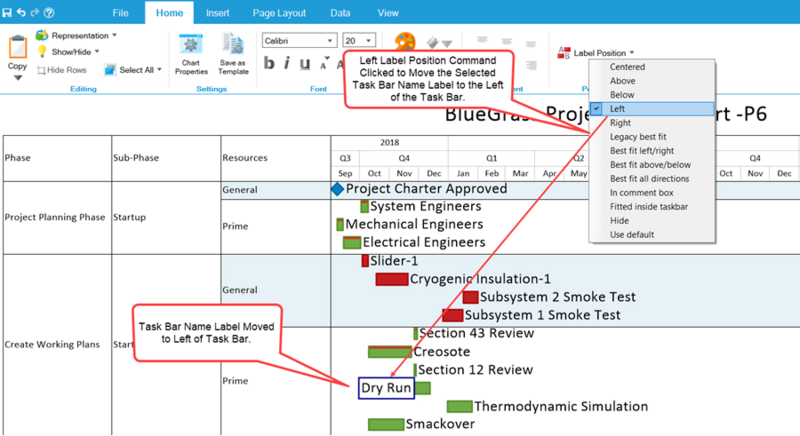This screenshot has height=436, width=800.
Task: Click the paint bucket fill icon
Action: tap(433, 42)
